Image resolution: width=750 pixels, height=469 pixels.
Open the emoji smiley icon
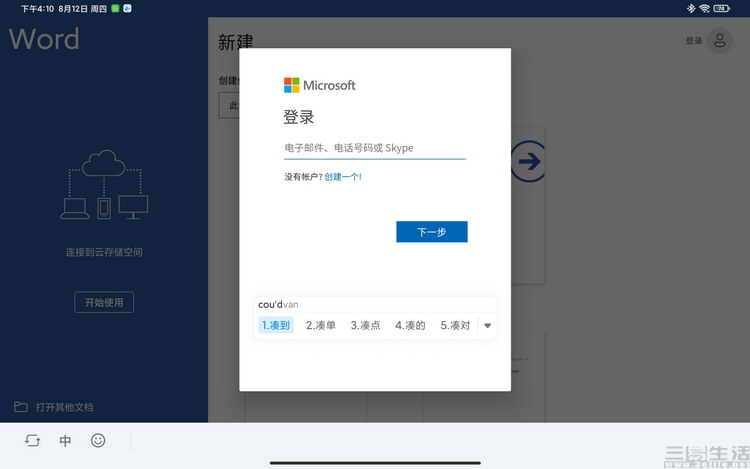point(98,440)
